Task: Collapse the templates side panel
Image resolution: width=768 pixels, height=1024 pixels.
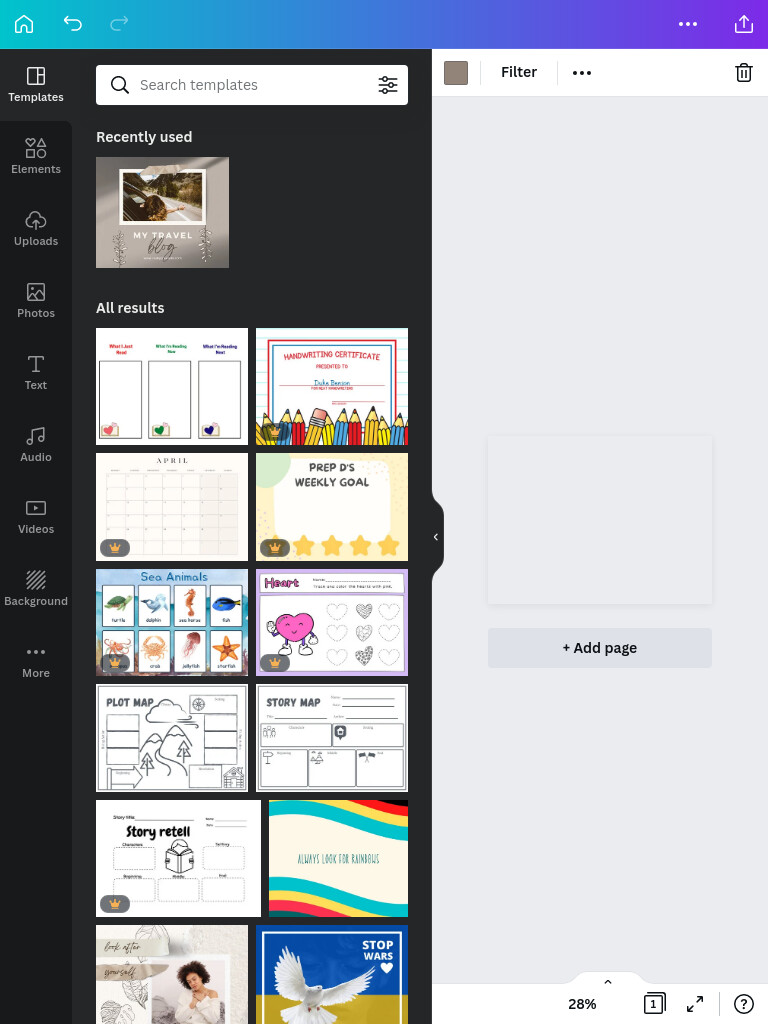Action: pos(436,537)
